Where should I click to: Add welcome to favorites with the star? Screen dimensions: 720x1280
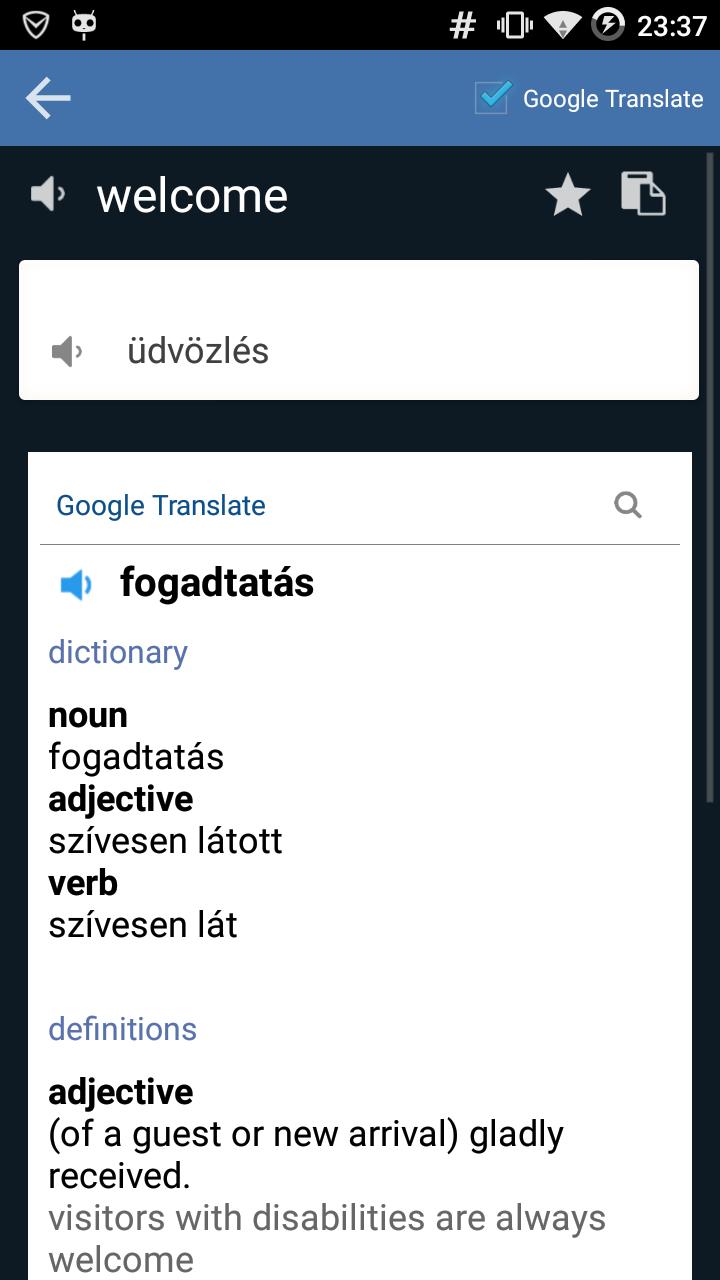click(567, 195)
